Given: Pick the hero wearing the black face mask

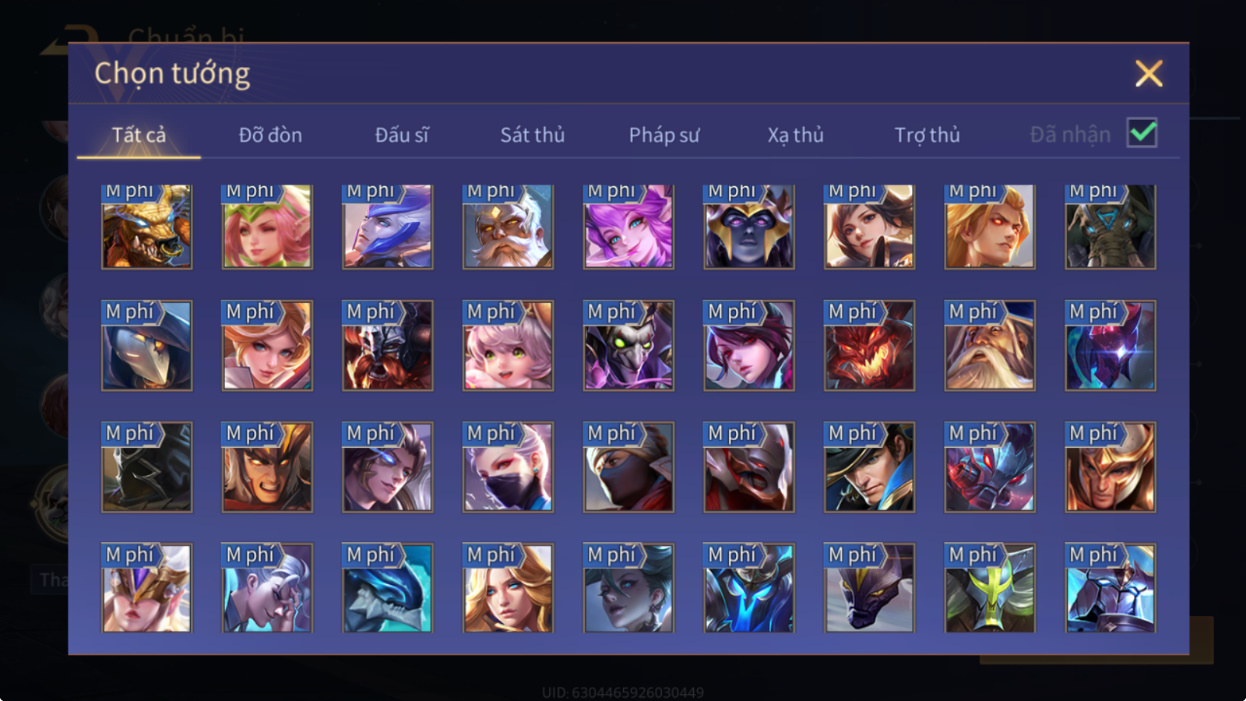Looking at the screenshot, I should pos(508,467).
